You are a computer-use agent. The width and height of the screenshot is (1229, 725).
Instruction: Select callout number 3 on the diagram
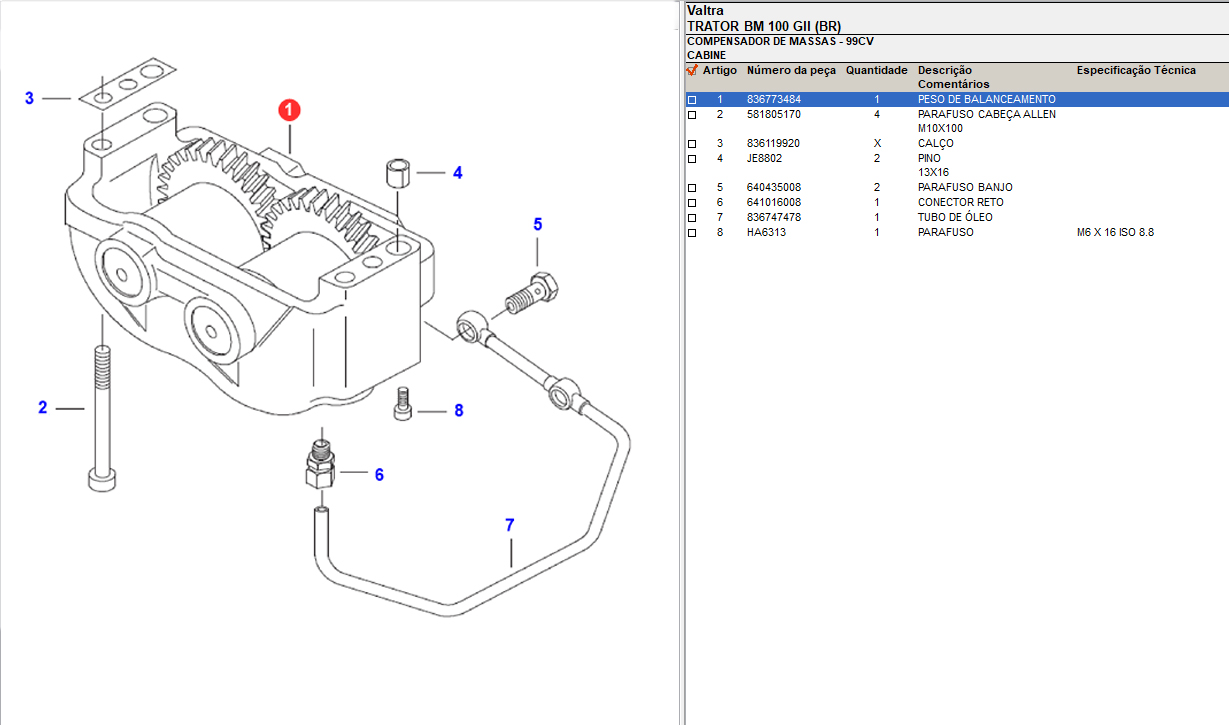click(x=30, y=98)
